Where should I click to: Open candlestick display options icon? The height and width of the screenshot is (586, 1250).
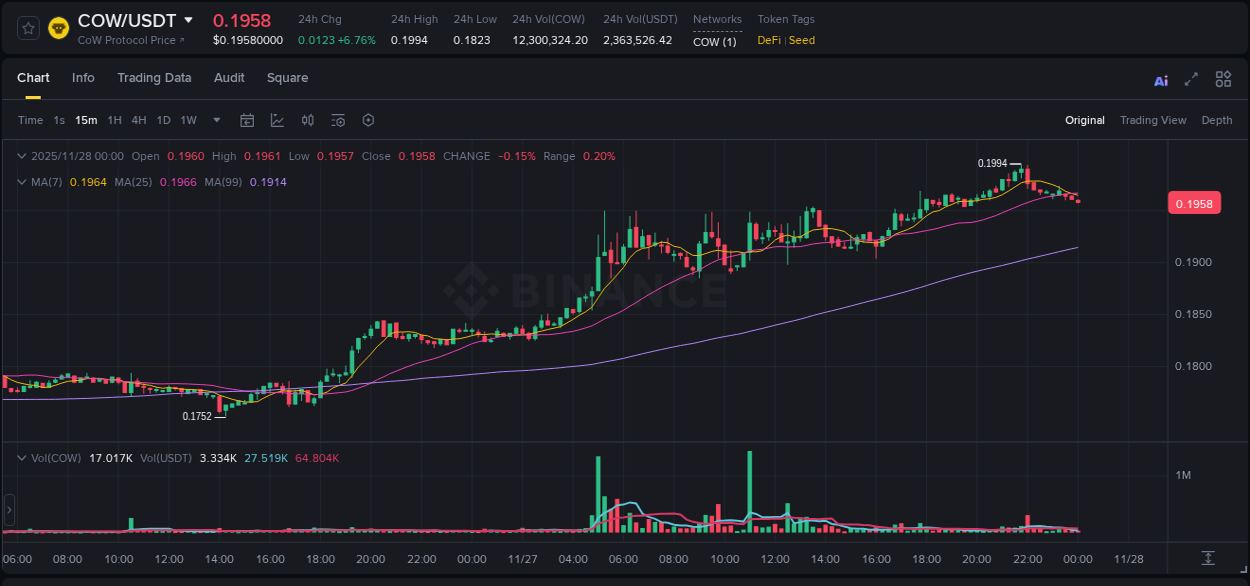307,120
